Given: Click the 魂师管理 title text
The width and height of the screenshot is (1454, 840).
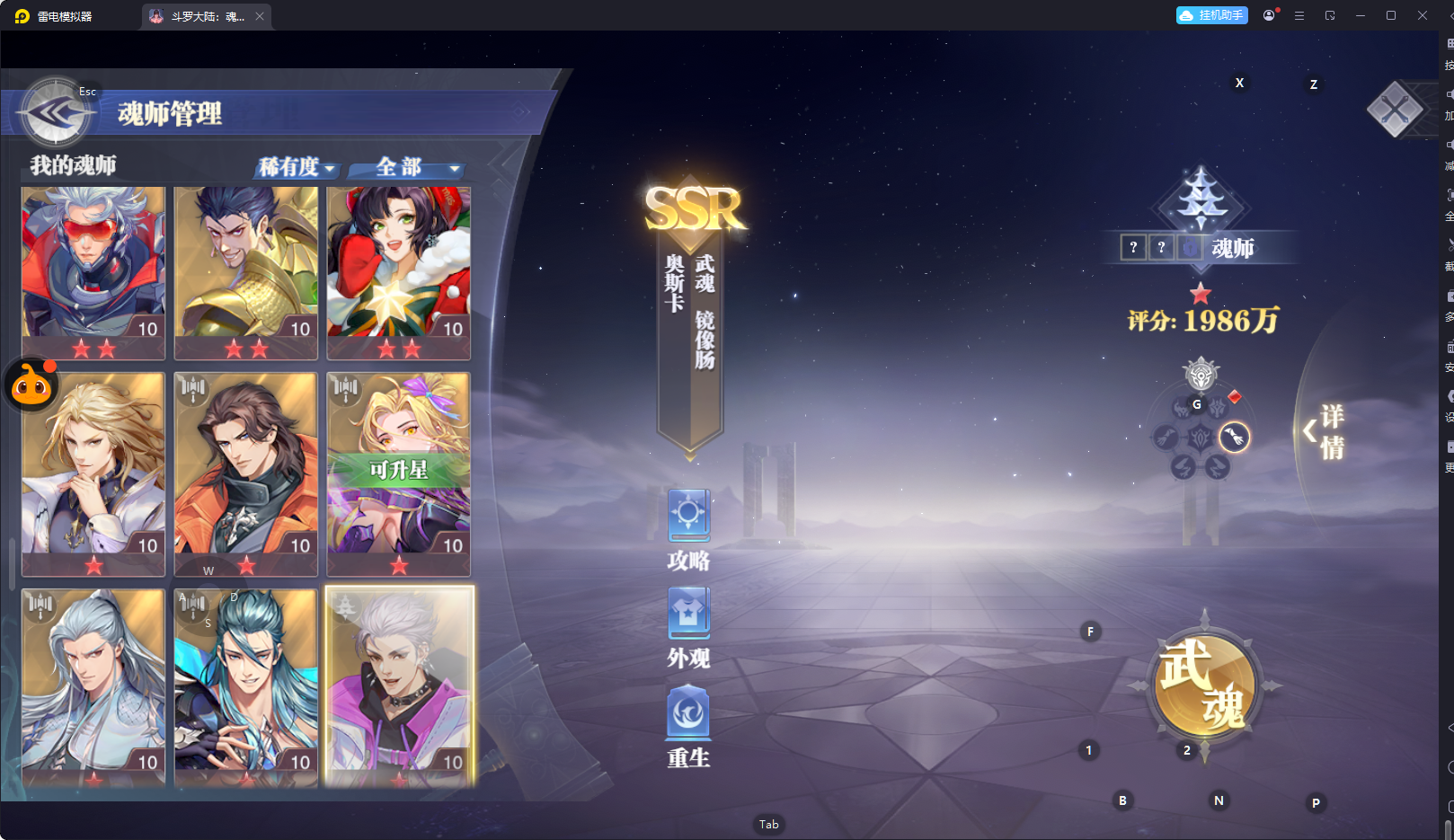Looking at the screenshot, I should (x=170, y=114).
